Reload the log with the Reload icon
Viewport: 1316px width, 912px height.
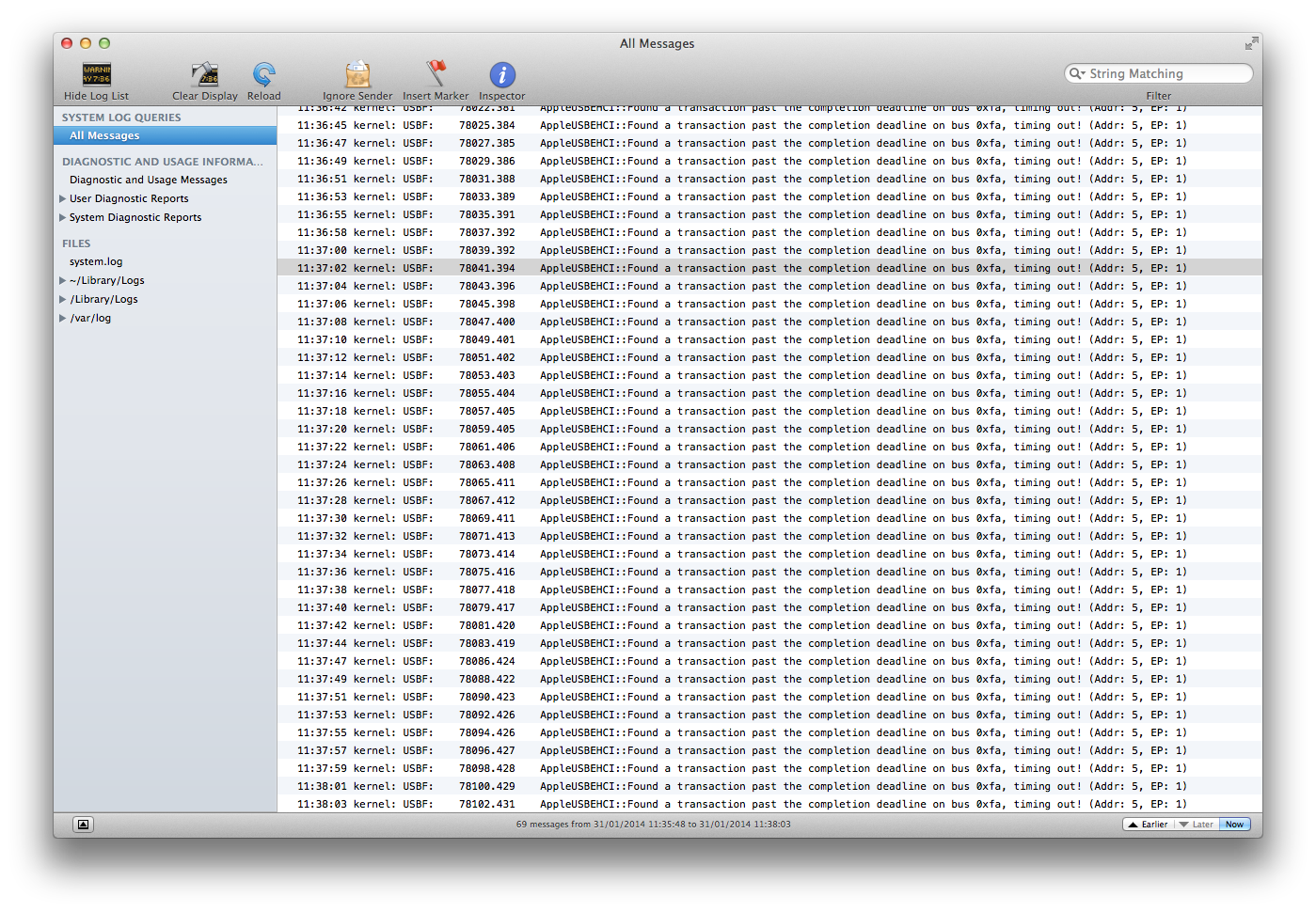tap(264, 74)
